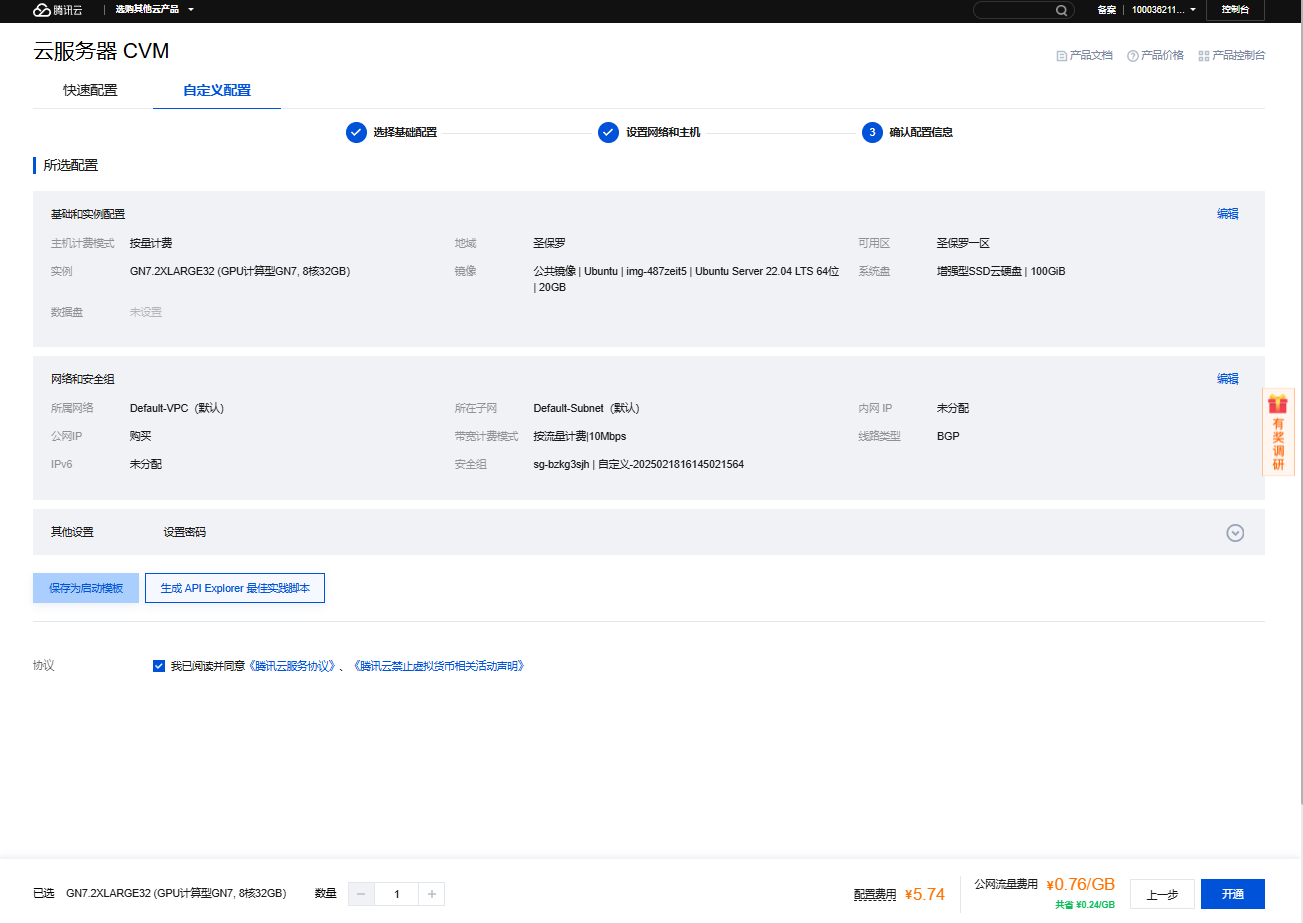Click the Default-Subnet value
The height and width of the screenshot is (923, 1303).
tap(586, 408)
